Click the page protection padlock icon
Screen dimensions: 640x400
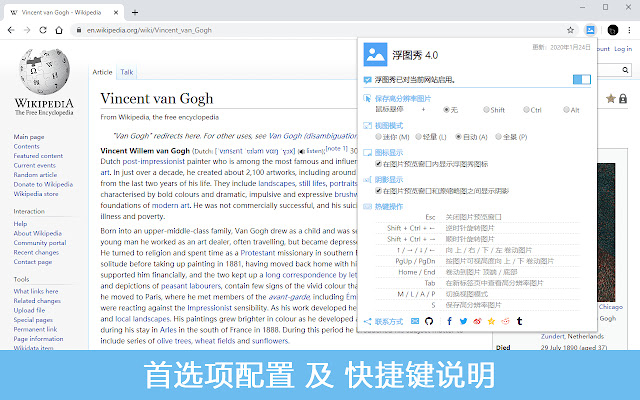pyautogui.click(x=623, y=98)
